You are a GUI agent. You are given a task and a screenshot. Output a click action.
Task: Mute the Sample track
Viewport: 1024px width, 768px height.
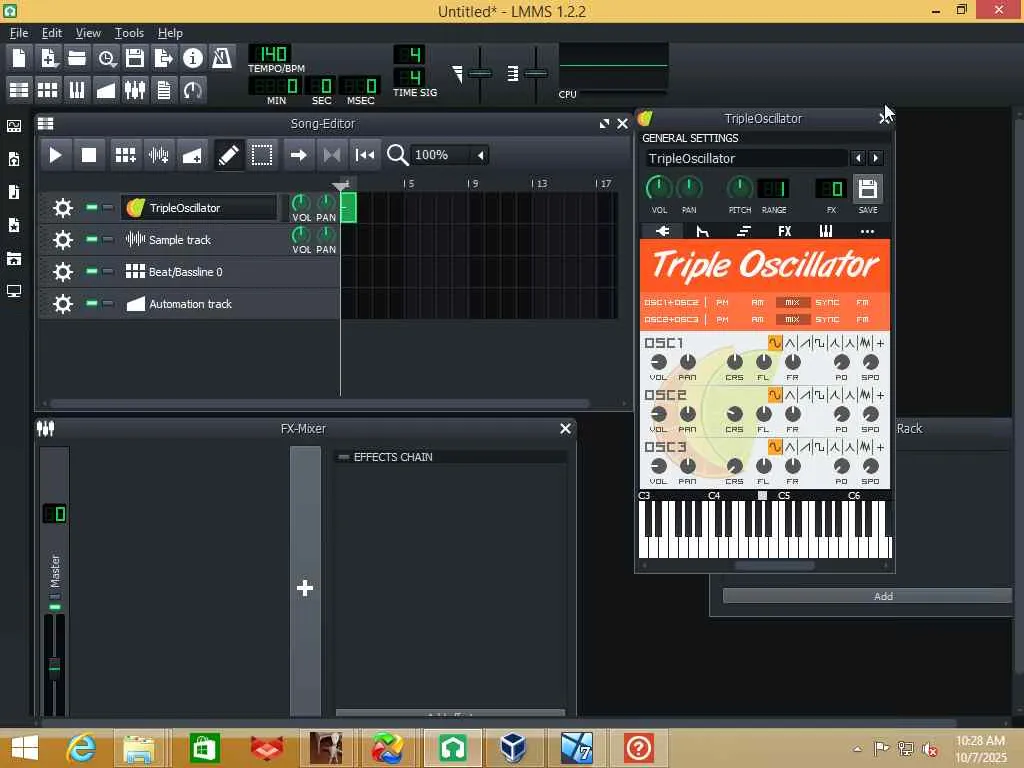[92, 240]
